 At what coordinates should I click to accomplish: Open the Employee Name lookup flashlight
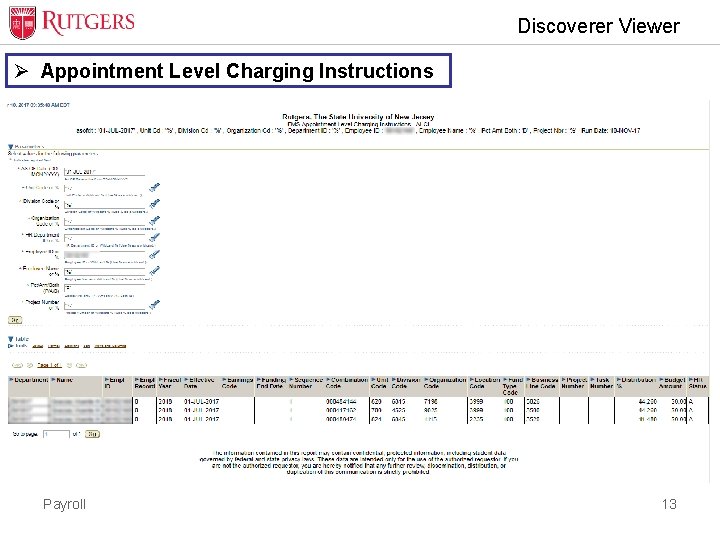[x=154, y=271]
